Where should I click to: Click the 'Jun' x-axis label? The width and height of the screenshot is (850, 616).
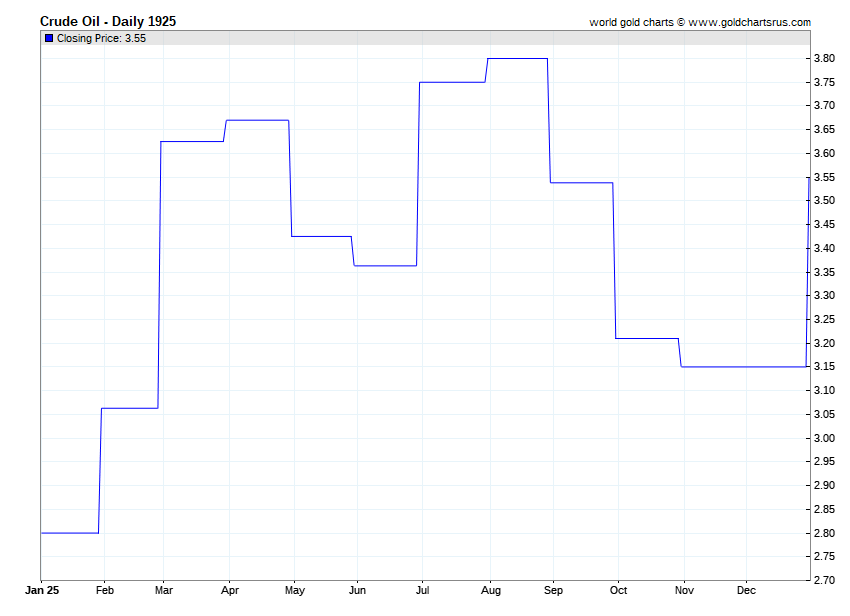click(357, 590)
